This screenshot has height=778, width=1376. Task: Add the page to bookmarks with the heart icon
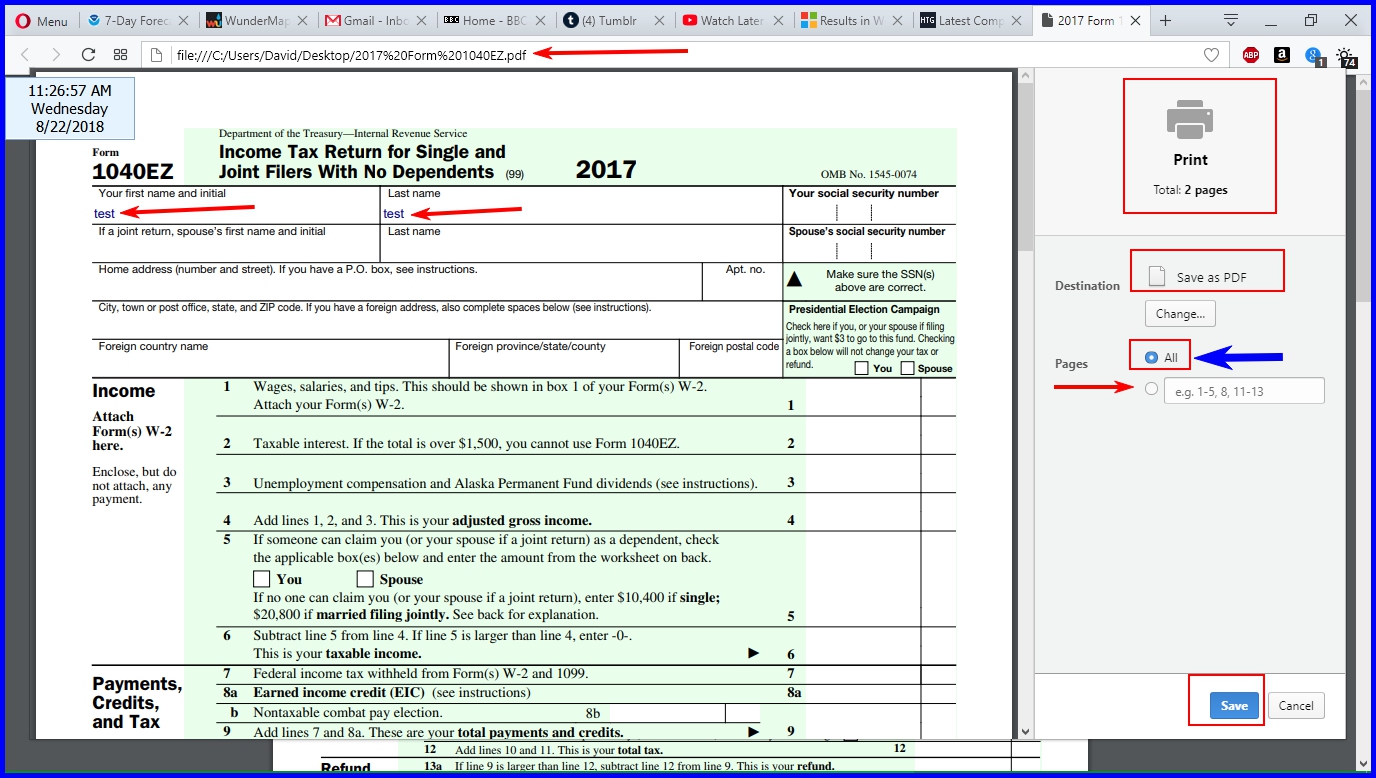1211,55
